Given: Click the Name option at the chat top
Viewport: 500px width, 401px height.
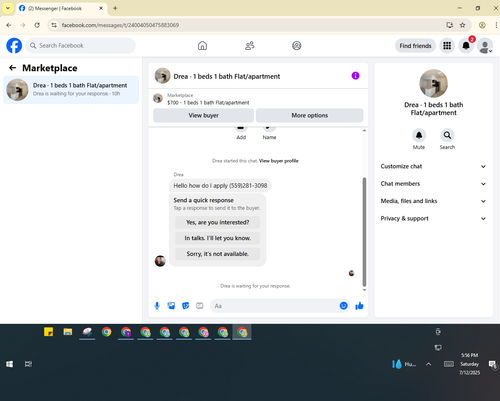Looking at the screenshot, I should click(269, 133).
